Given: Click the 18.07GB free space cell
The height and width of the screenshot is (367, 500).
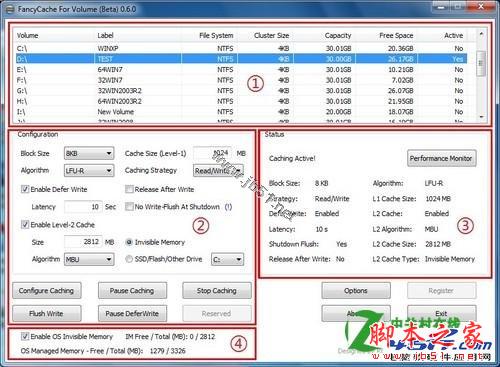Looking at the screenshot, I should 400,112.
